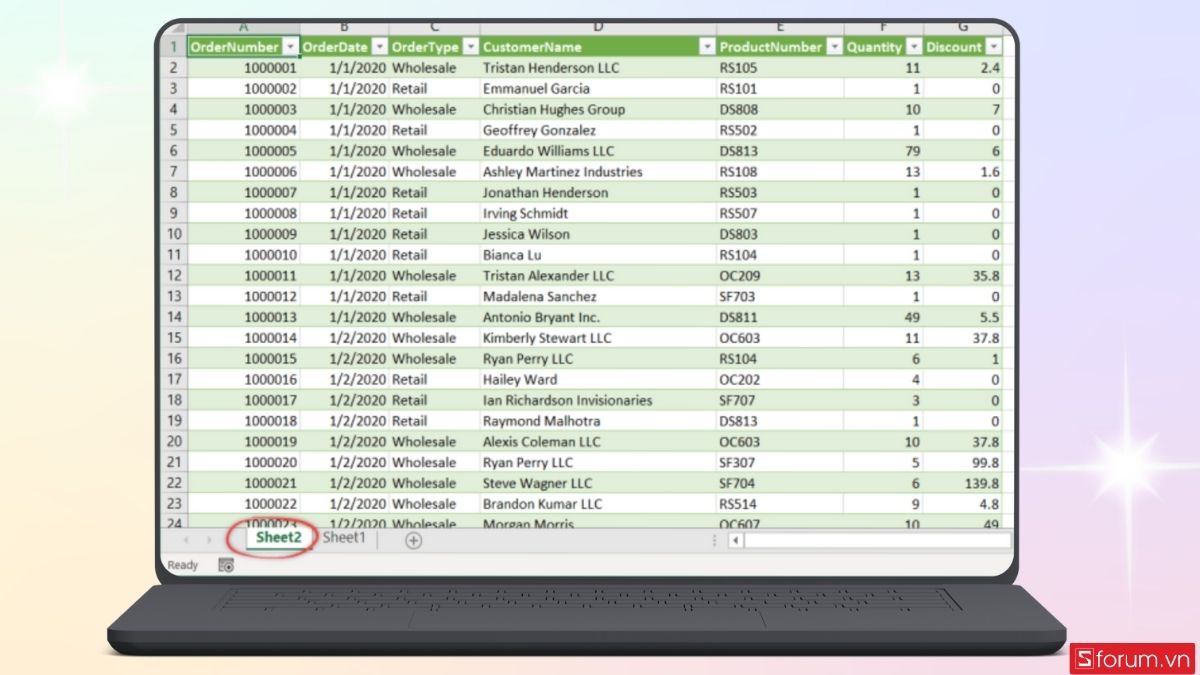Select the Raymond Malhotra cell
This screenshot has height=675, width=1200.
pos(598,421)
